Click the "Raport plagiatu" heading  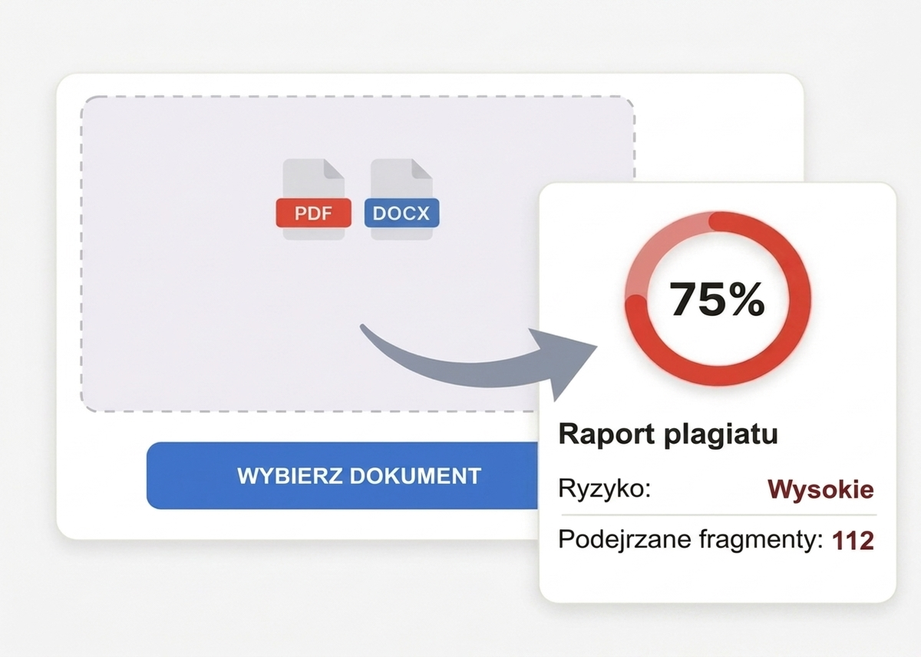pyautogui.click(x=668, y=434)
